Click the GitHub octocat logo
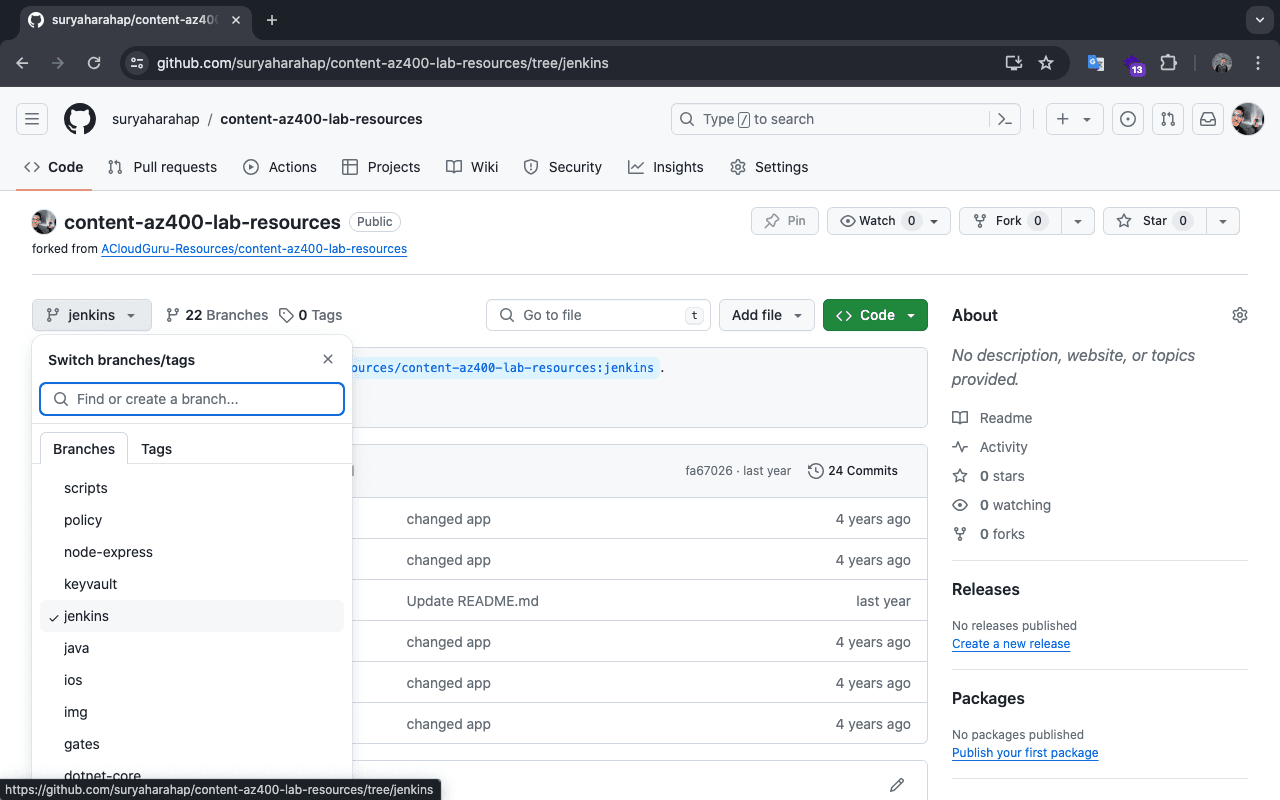1280x800 pixels. click(80, 119)
